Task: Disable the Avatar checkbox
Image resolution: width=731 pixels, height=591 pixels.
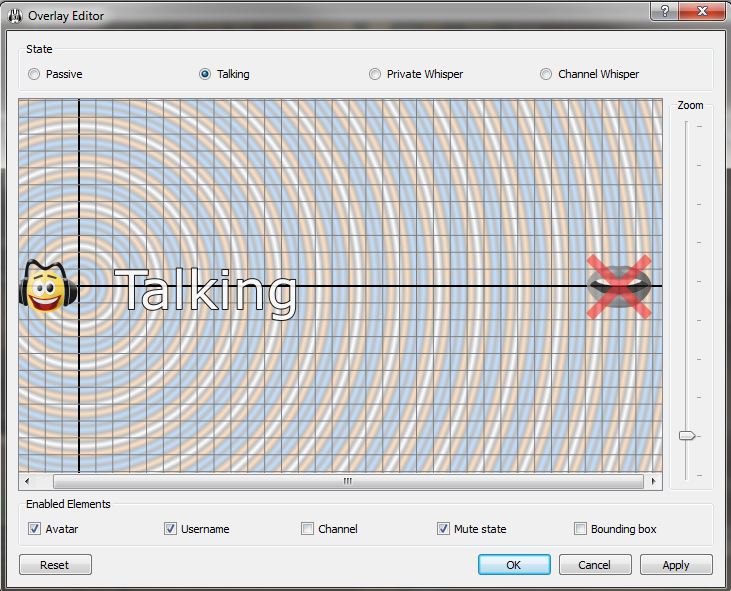Action: point(35,529)
